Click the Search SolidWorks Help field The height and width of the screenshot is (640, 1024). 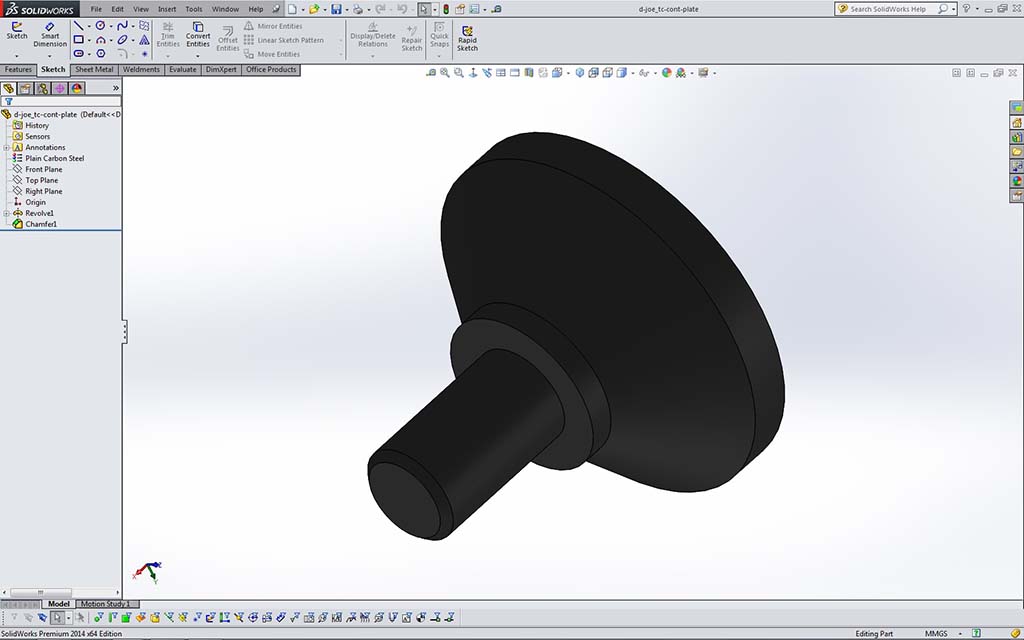[889, 9]
